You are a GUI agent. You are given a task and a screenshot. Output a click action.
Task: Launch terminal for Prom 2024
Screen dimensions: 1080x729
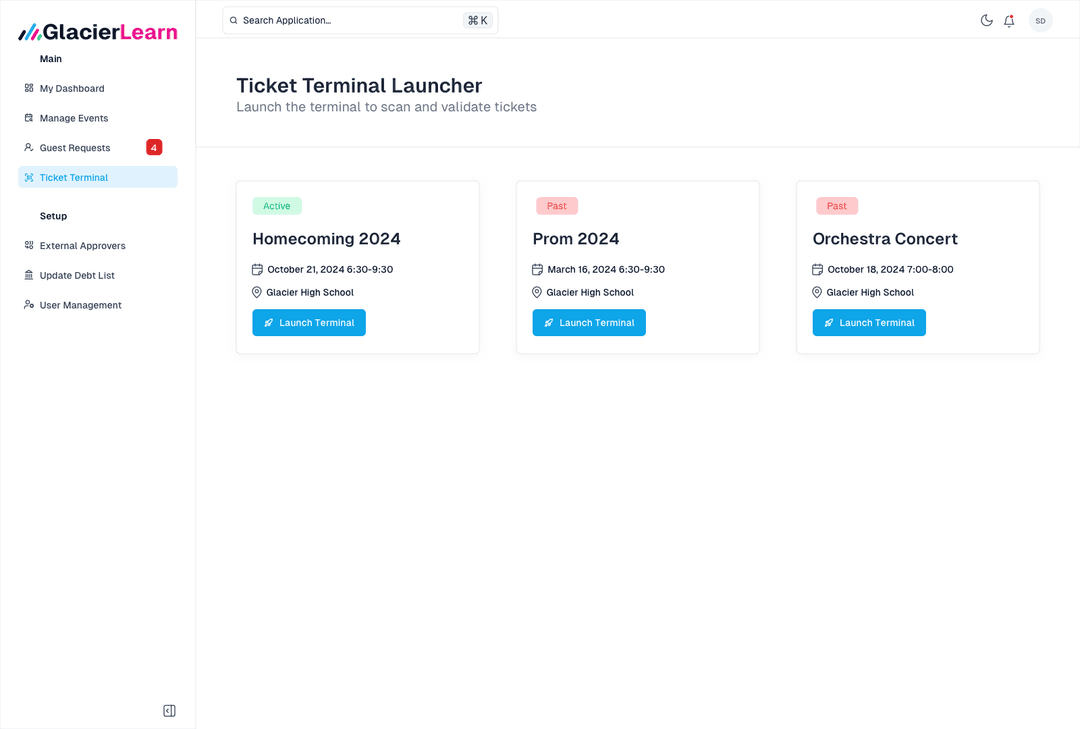[x=589, y=323]
